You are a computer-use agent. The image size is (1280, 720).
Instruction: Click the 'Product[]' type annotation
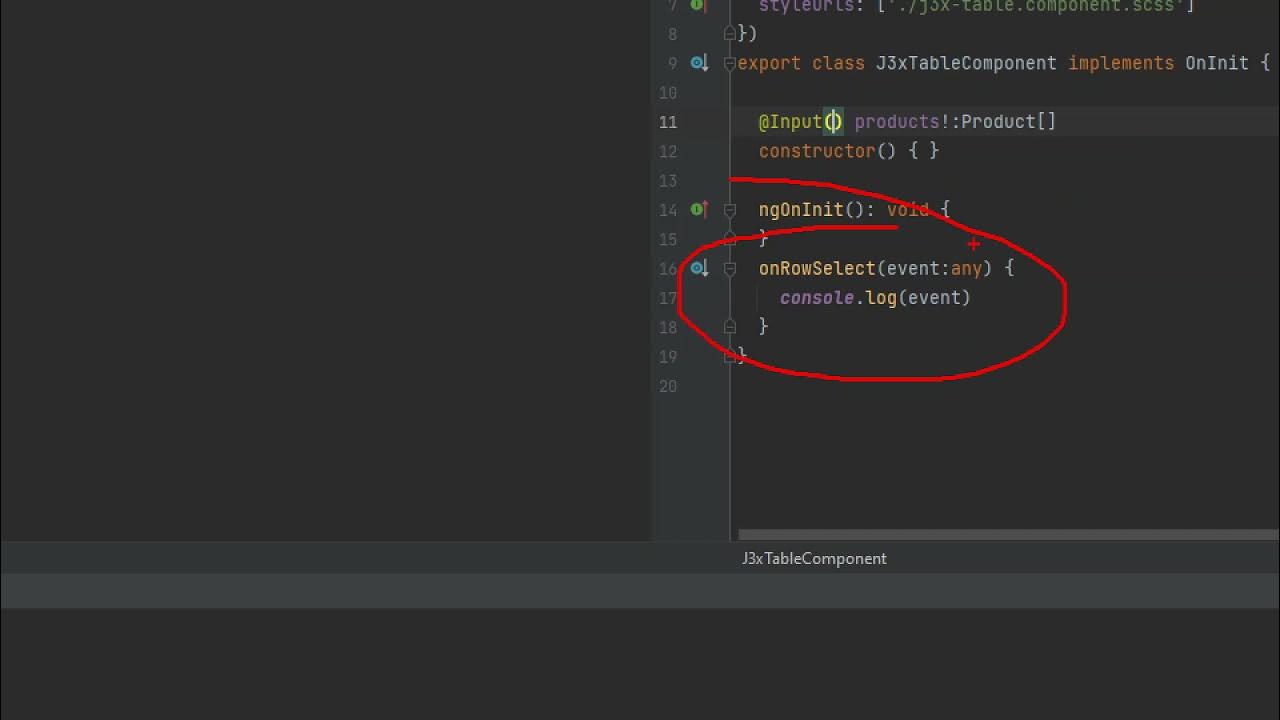pyautogui.click(x=1008, y=122)
